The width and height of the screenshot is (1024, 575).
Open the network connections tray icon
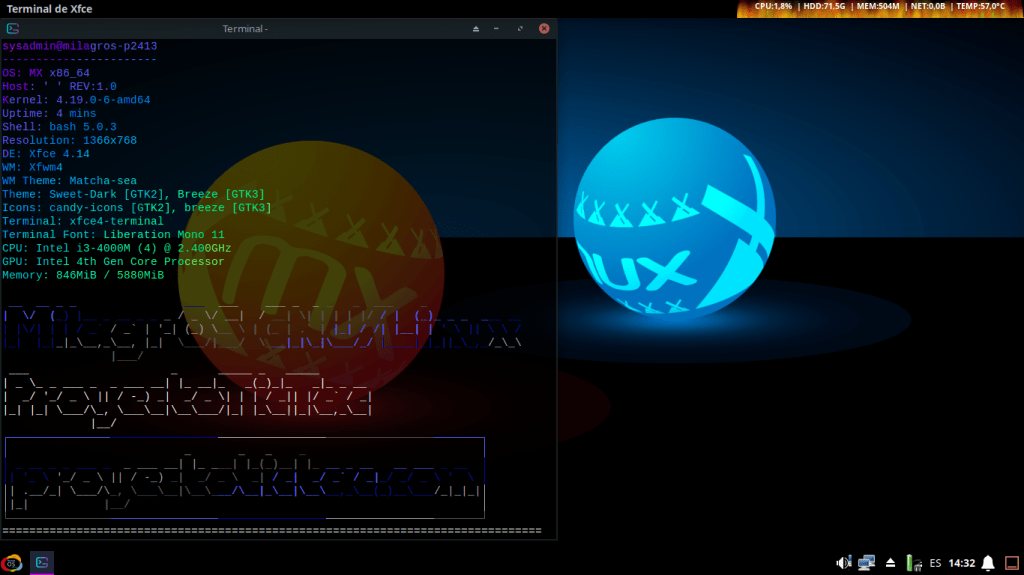tap(866, 563)
